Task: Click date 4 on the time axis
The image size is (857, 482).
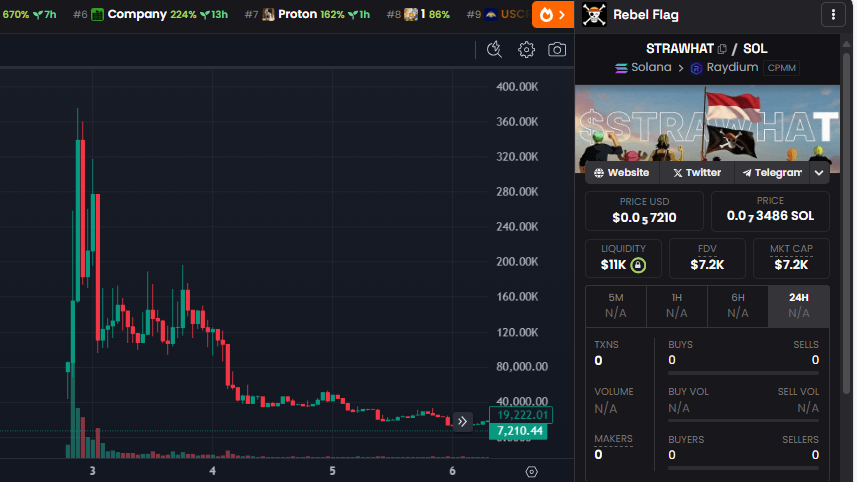Action: pos(213,471)
